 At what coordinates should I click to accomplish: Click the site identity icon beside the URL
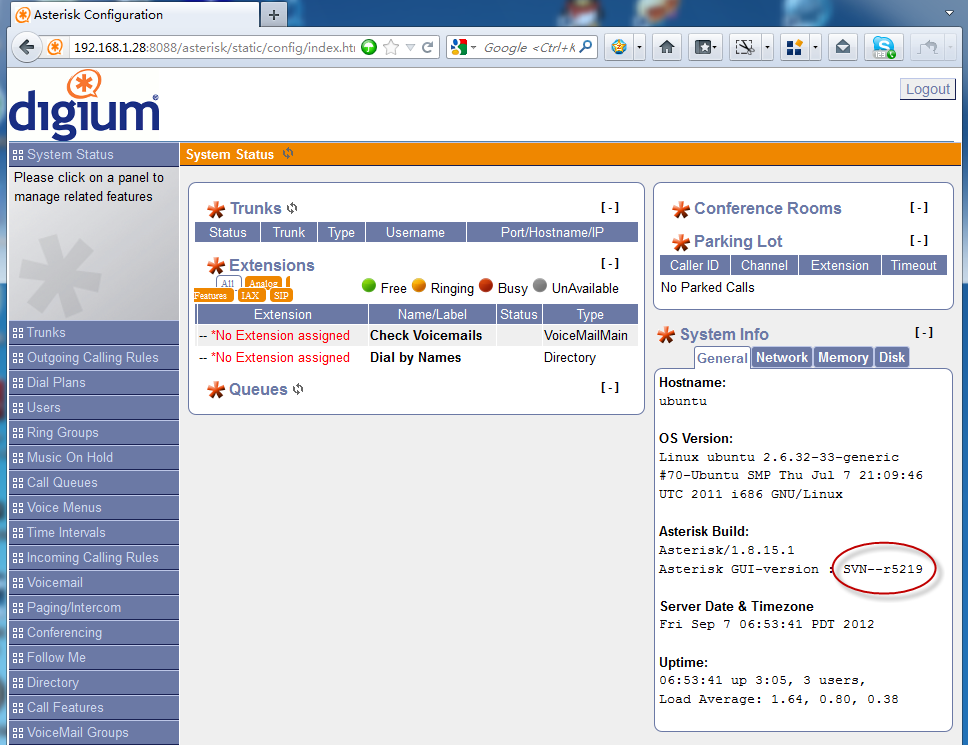(x=56, y=47)
